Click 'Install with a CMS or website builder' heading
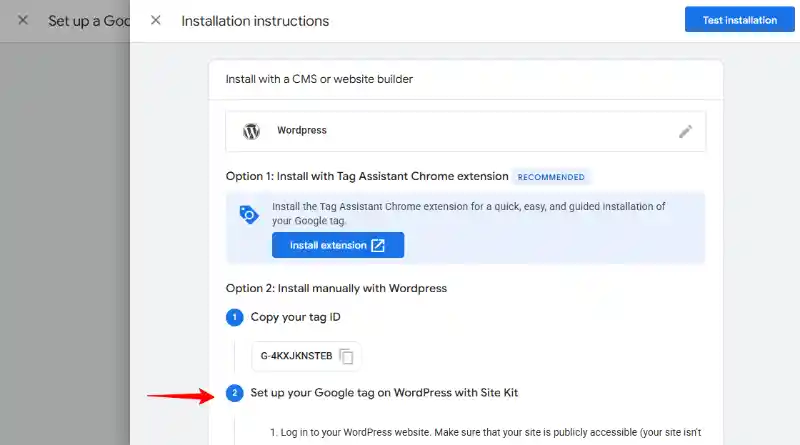This screenshot has width=800, height=445. pyautogui.click(x=319, y=79)
